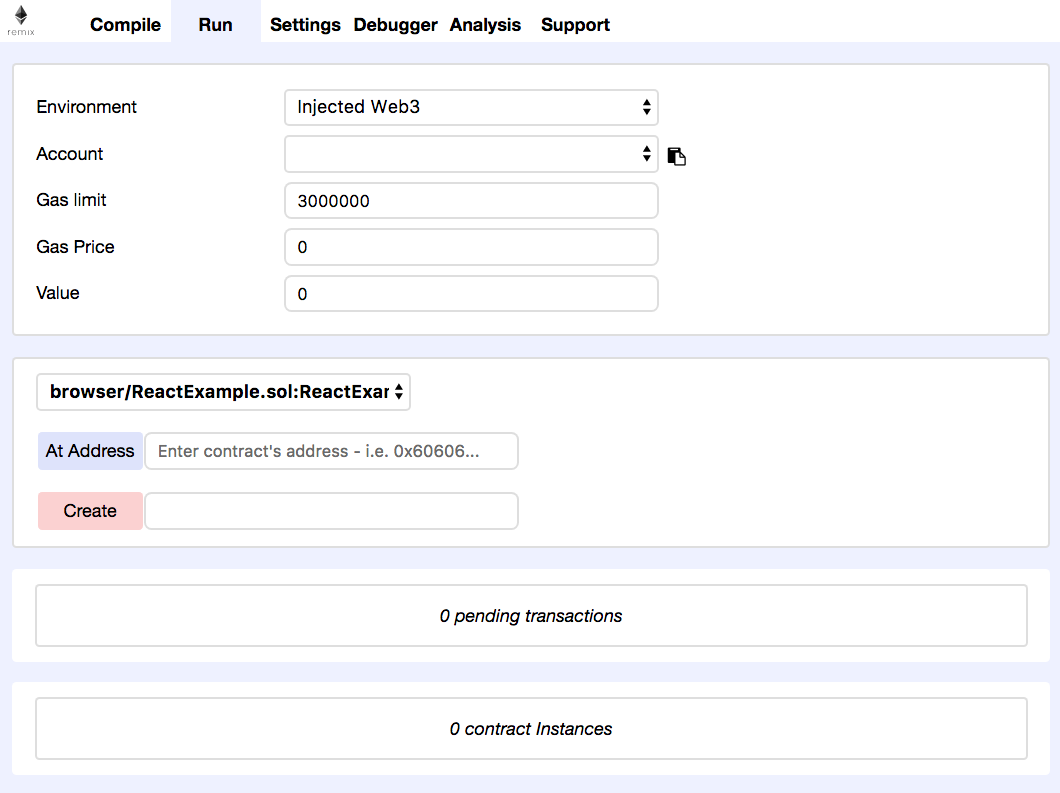Click the contract Instances panel

click(x=531, y=729)
